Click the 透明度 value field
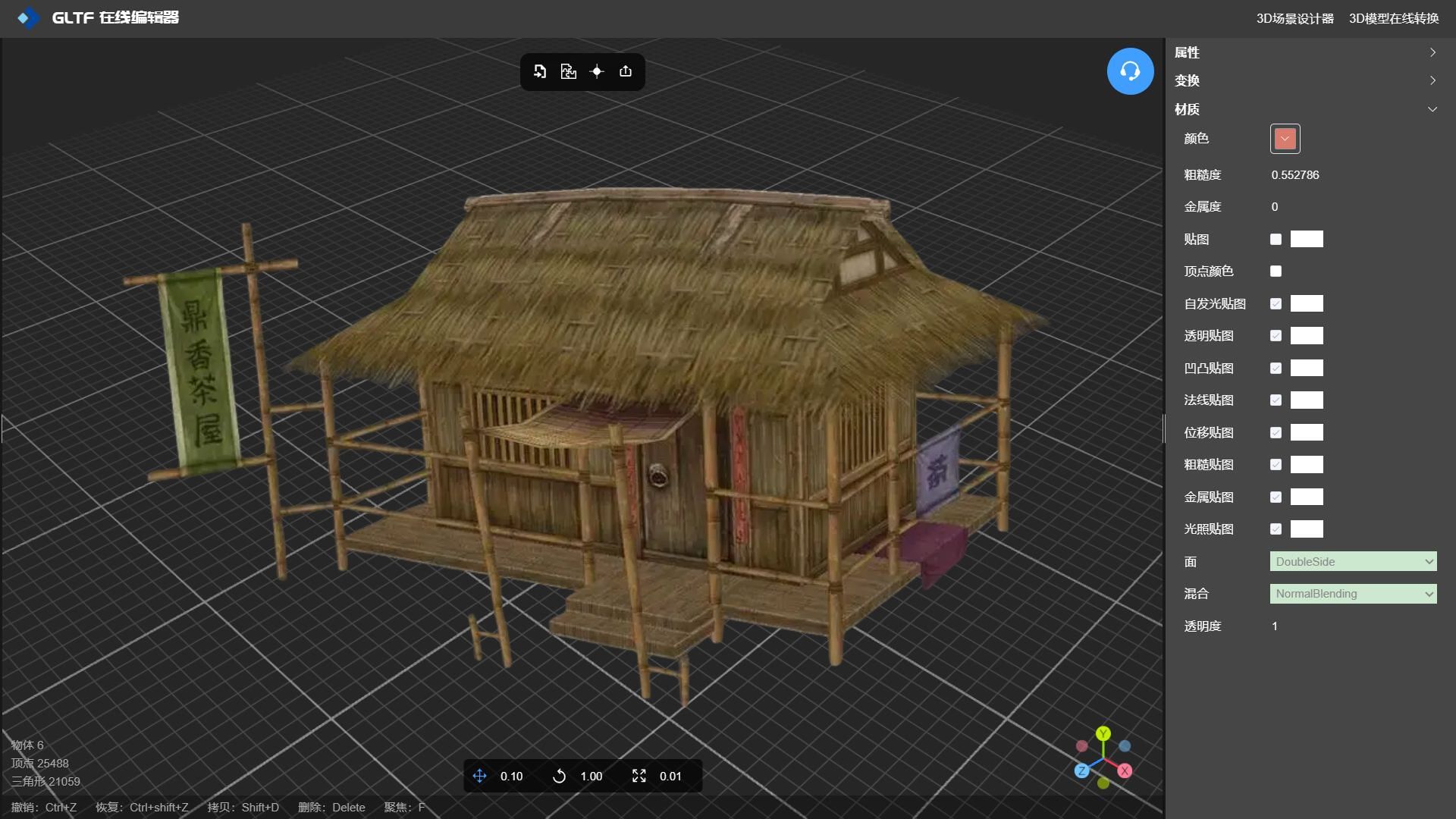The height and width of the screenshot is (819, 1456). tap(1275, 626)
